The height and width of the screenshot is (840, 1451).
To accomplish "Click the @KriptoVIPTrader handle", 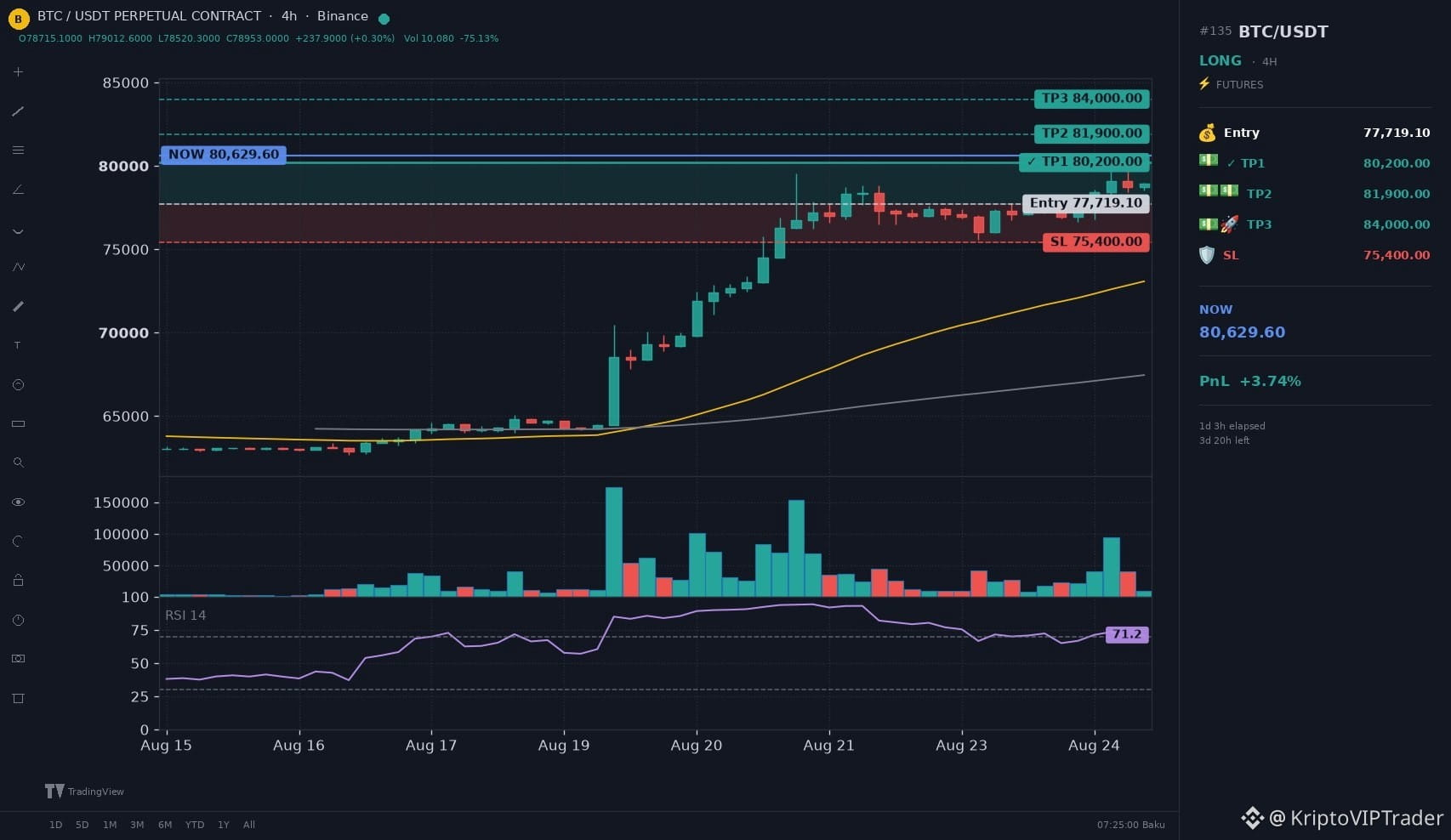I will (x=1356, y=818).
